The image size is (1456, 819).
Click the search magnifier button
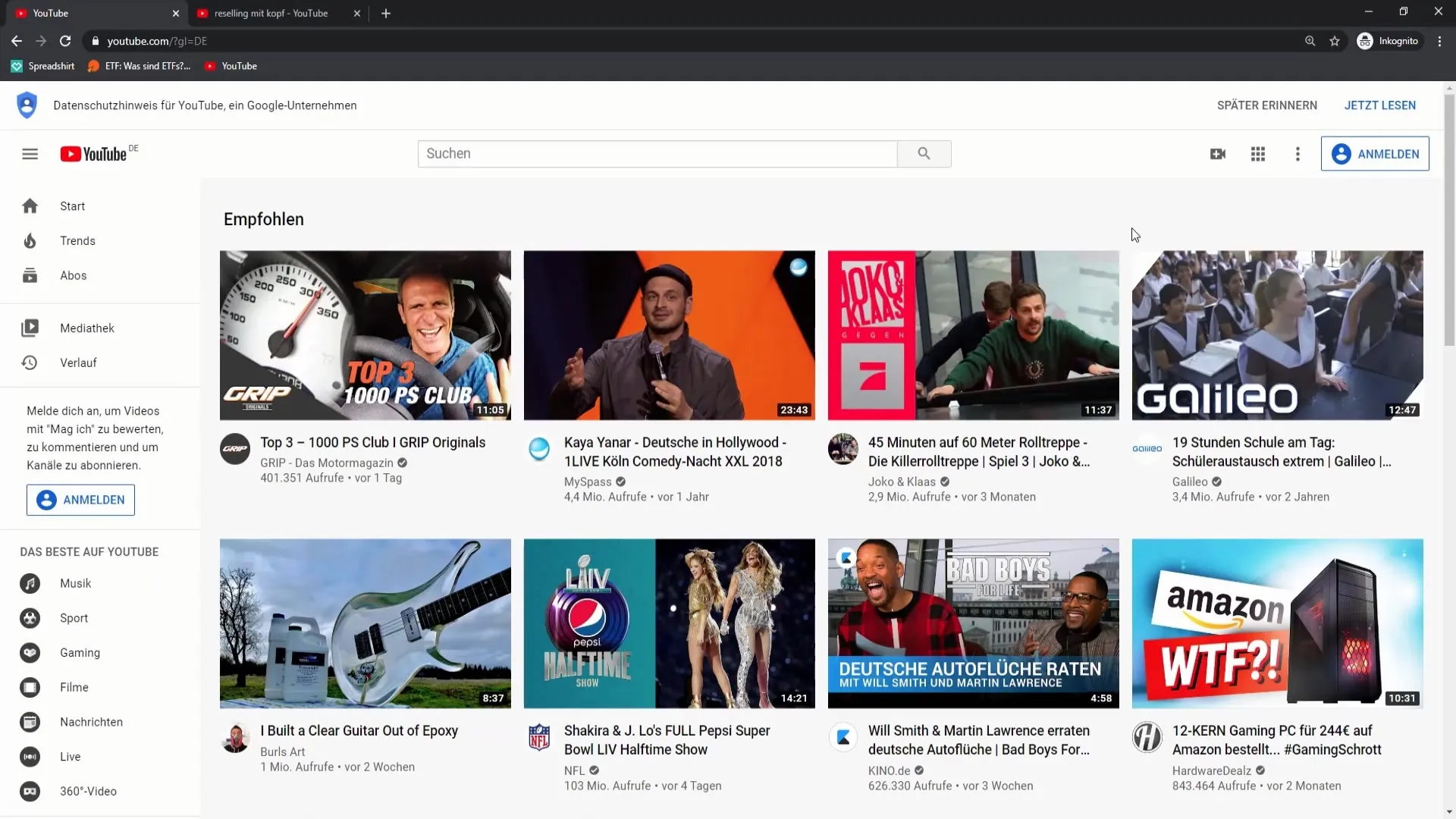click(924, 153)
